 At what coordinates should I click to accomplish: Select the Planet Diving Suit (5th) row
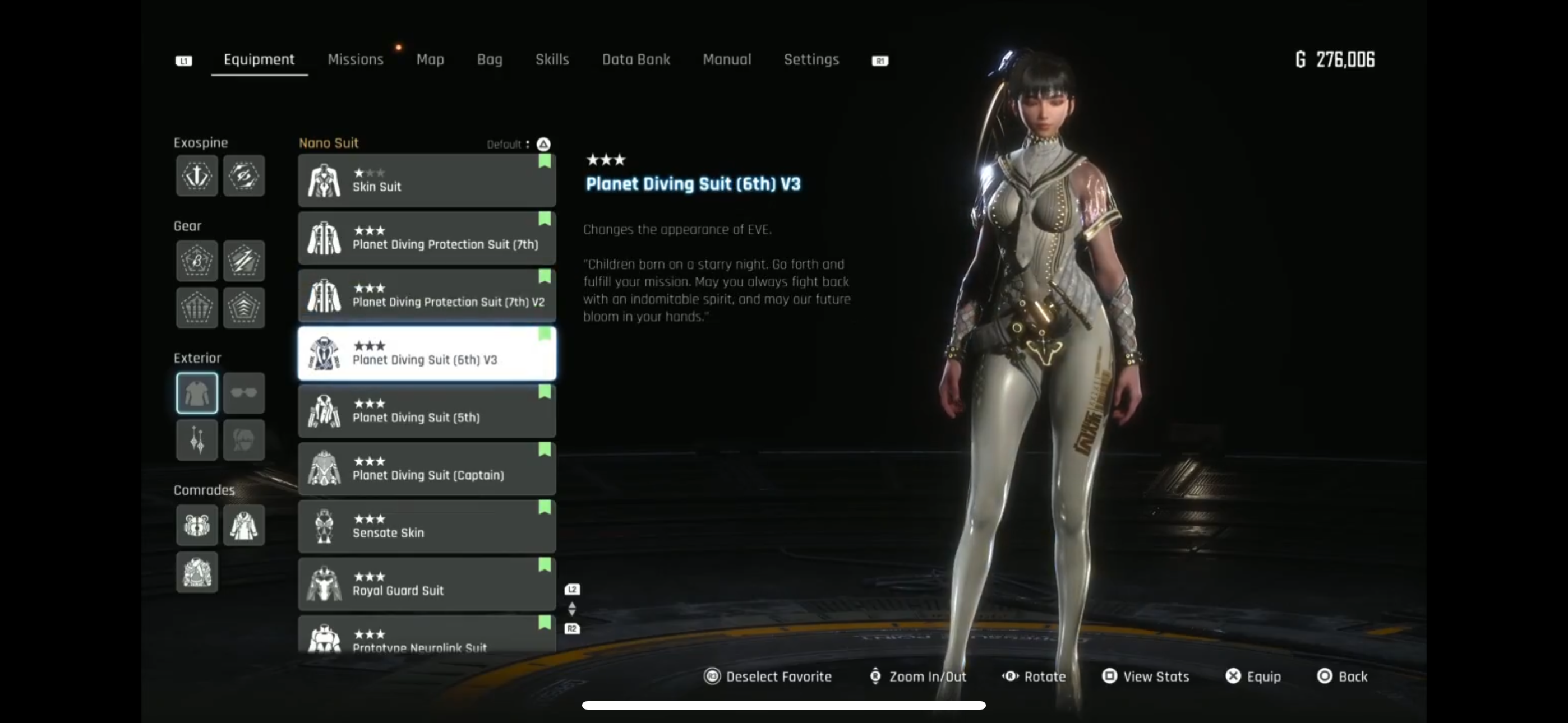coord(427,411)
